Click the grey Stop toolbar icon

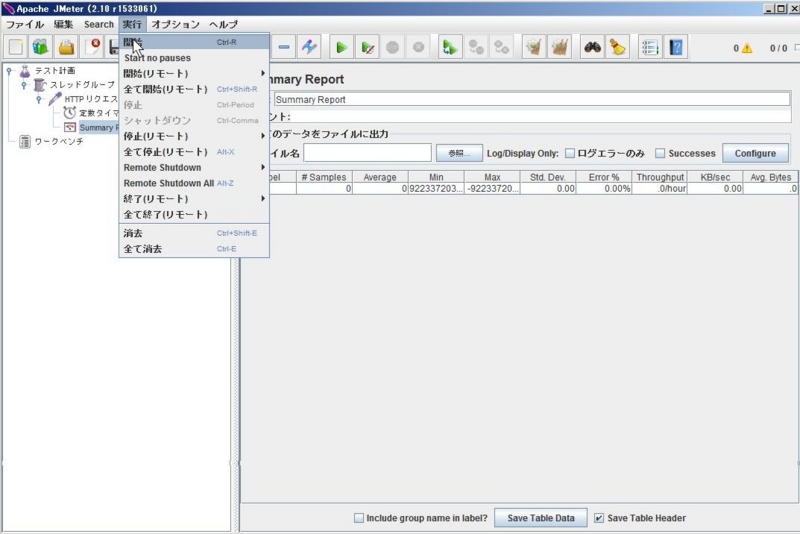pyautogui.click(x=392, y=47)
